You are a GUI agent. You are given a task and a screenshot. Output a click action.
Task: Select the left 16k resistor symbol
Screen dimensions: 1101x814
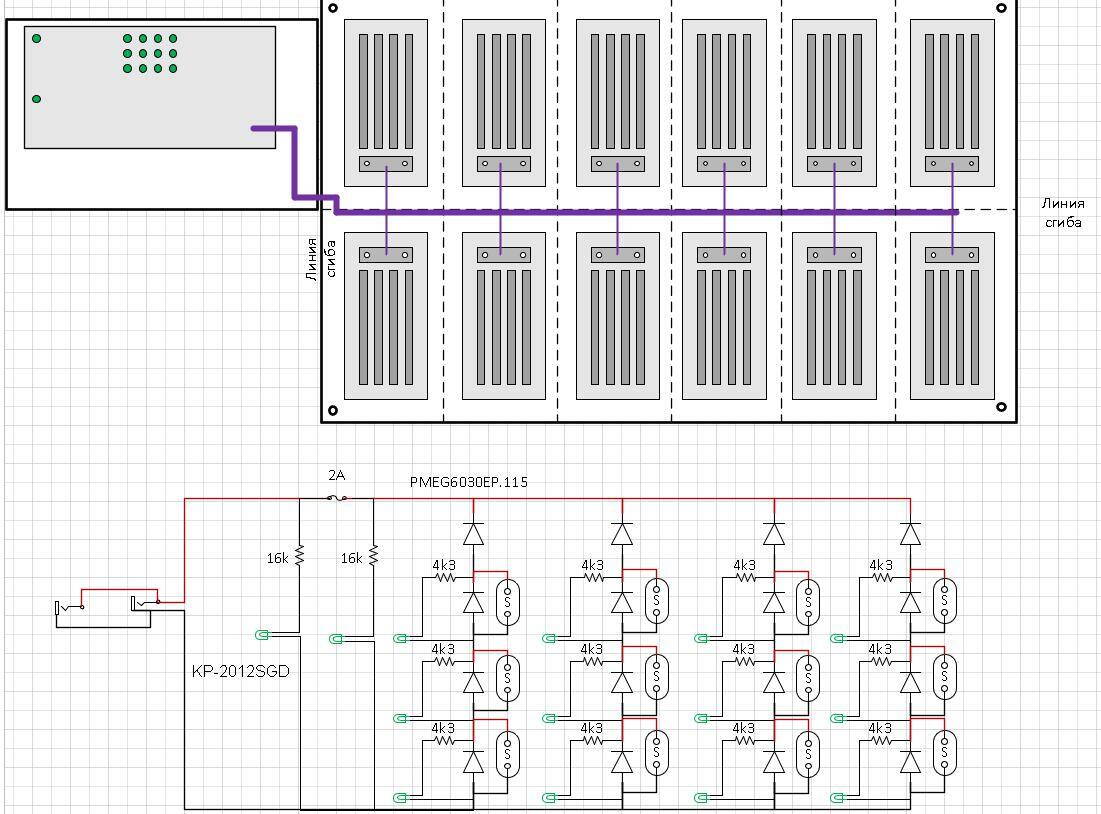299,557
